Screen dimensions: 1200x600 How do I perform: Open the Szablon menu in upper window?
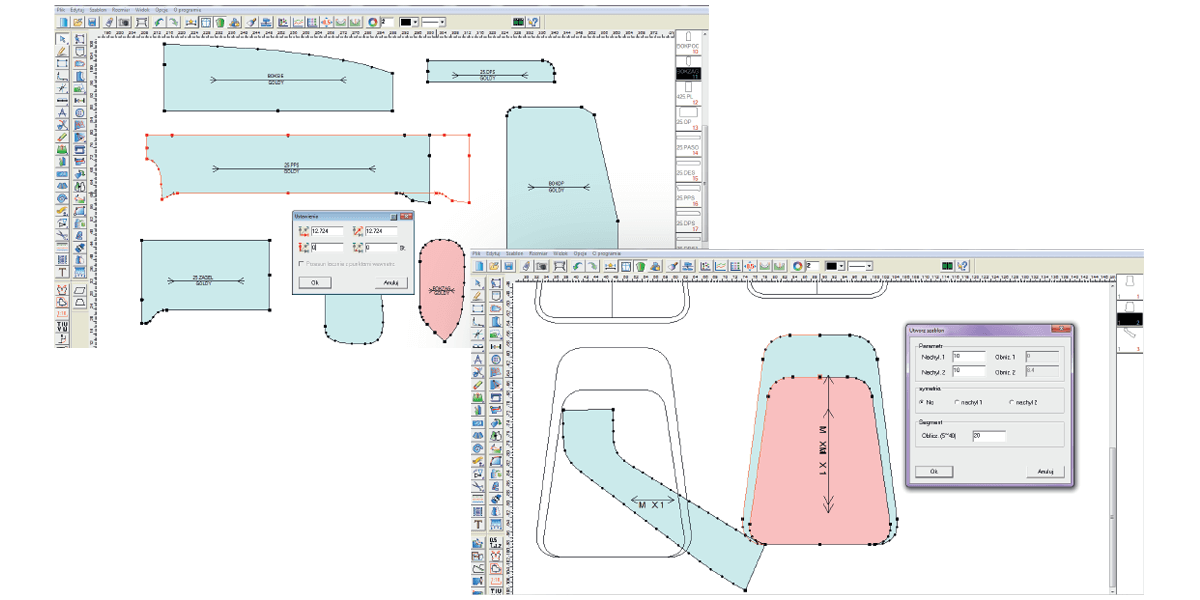(x=97, y=9)
